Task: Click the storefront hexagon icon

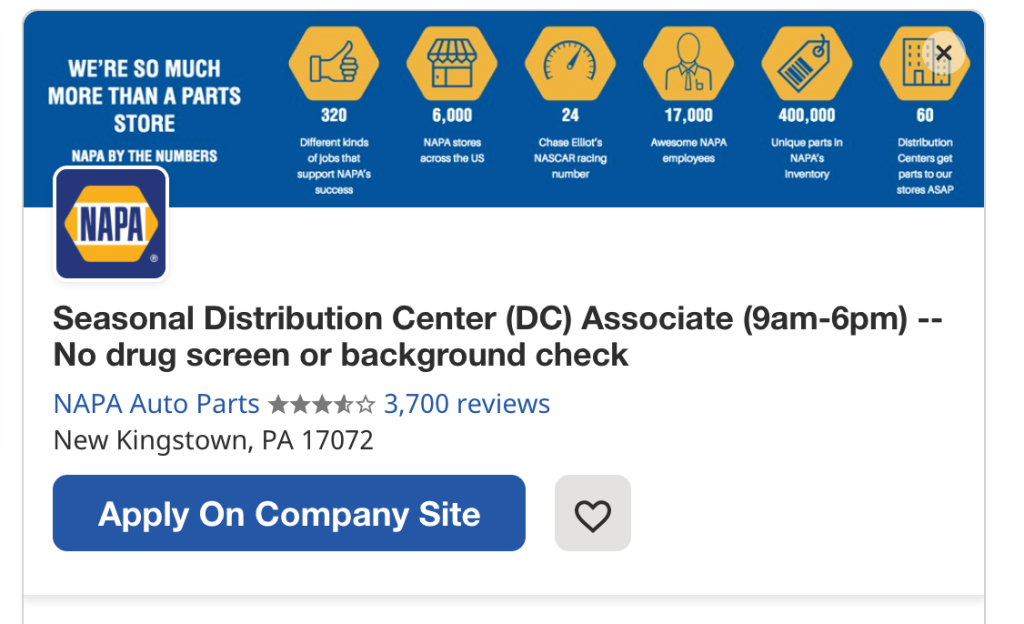Action: (x=452, y=63)
